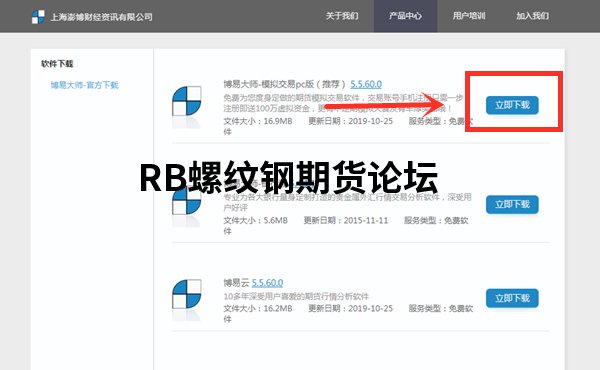Open the 上海澎博财经资讯有限公司 company name
Image resolution: width=600 pixels, height=370 pixels.
click(102, 17)
